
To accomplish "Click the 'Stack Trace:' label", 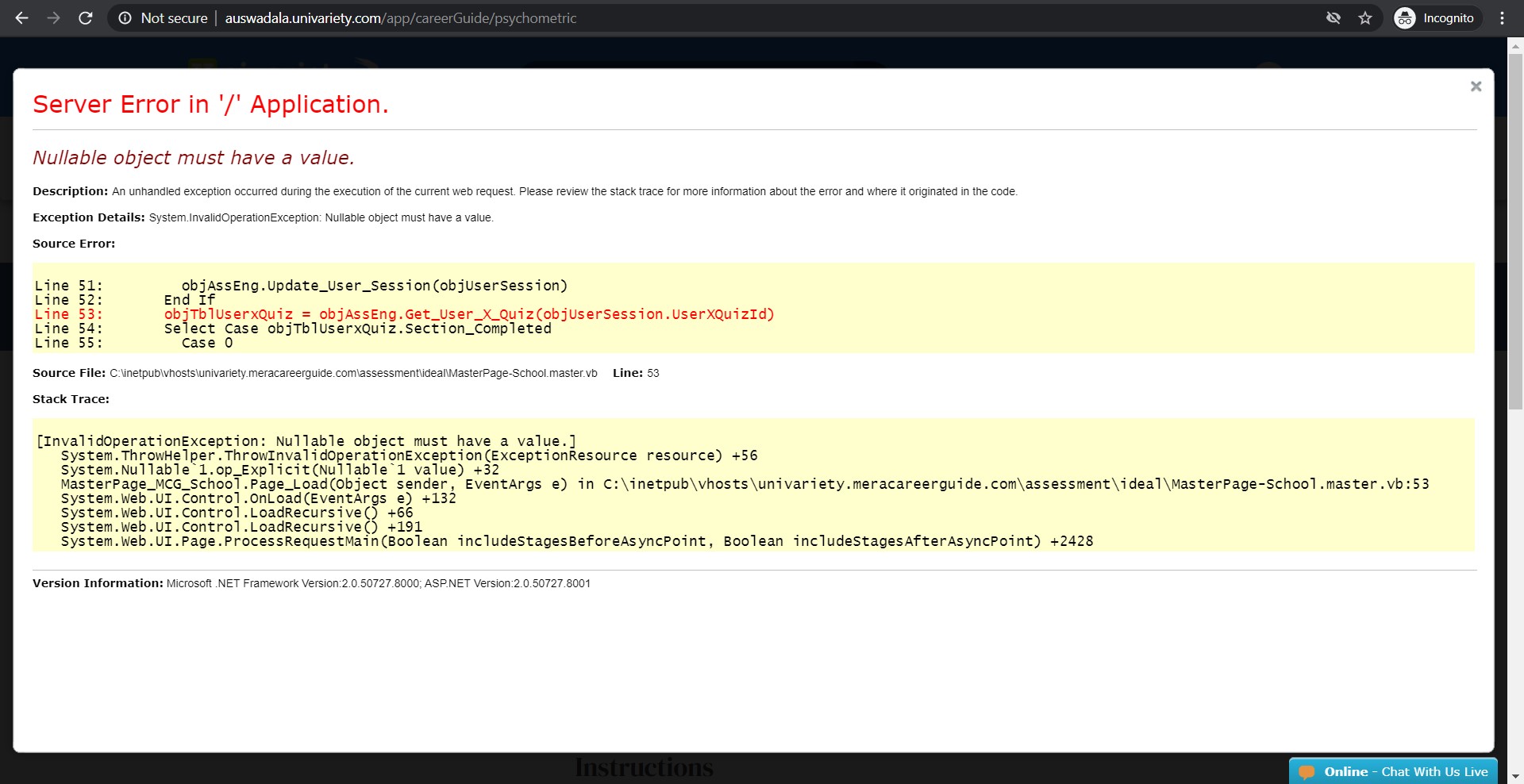I will pos(71,399).
